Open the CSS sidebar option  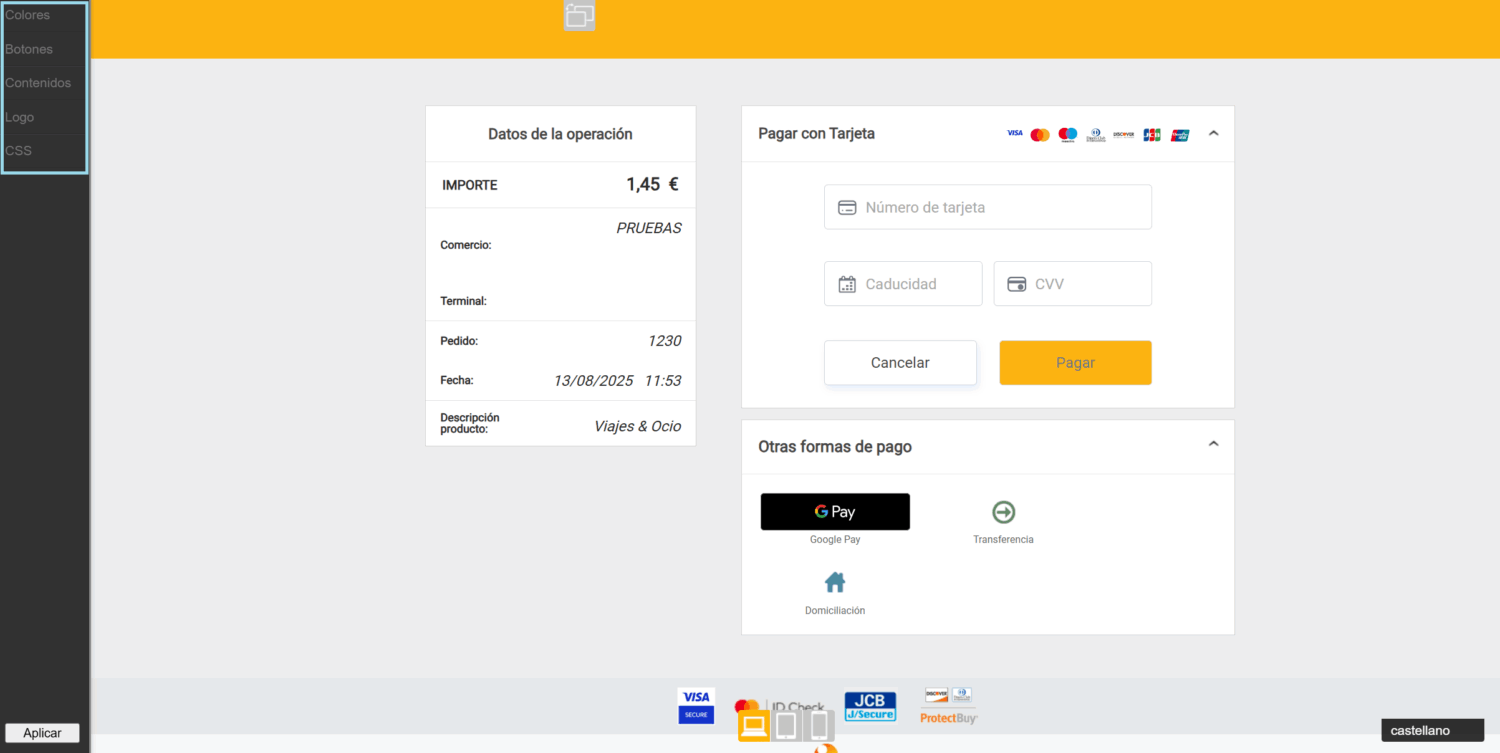click(x=19, y=151)
